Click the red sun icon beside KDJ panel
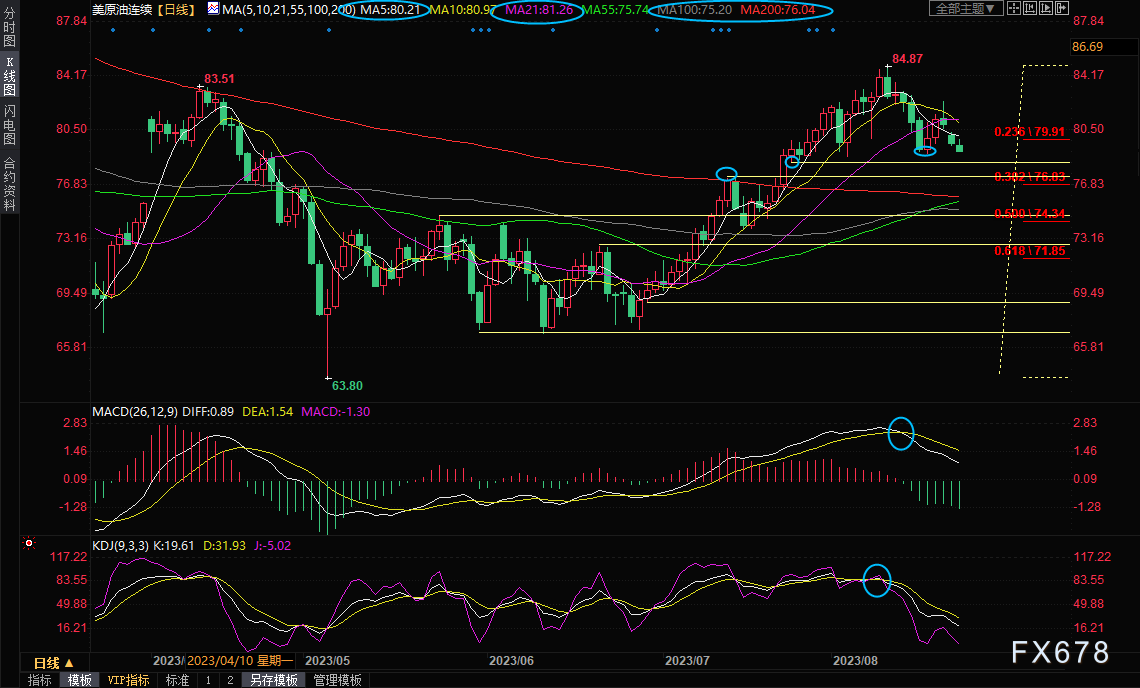The height and width of the screenshot is (688, 1140). pos(28,544)
